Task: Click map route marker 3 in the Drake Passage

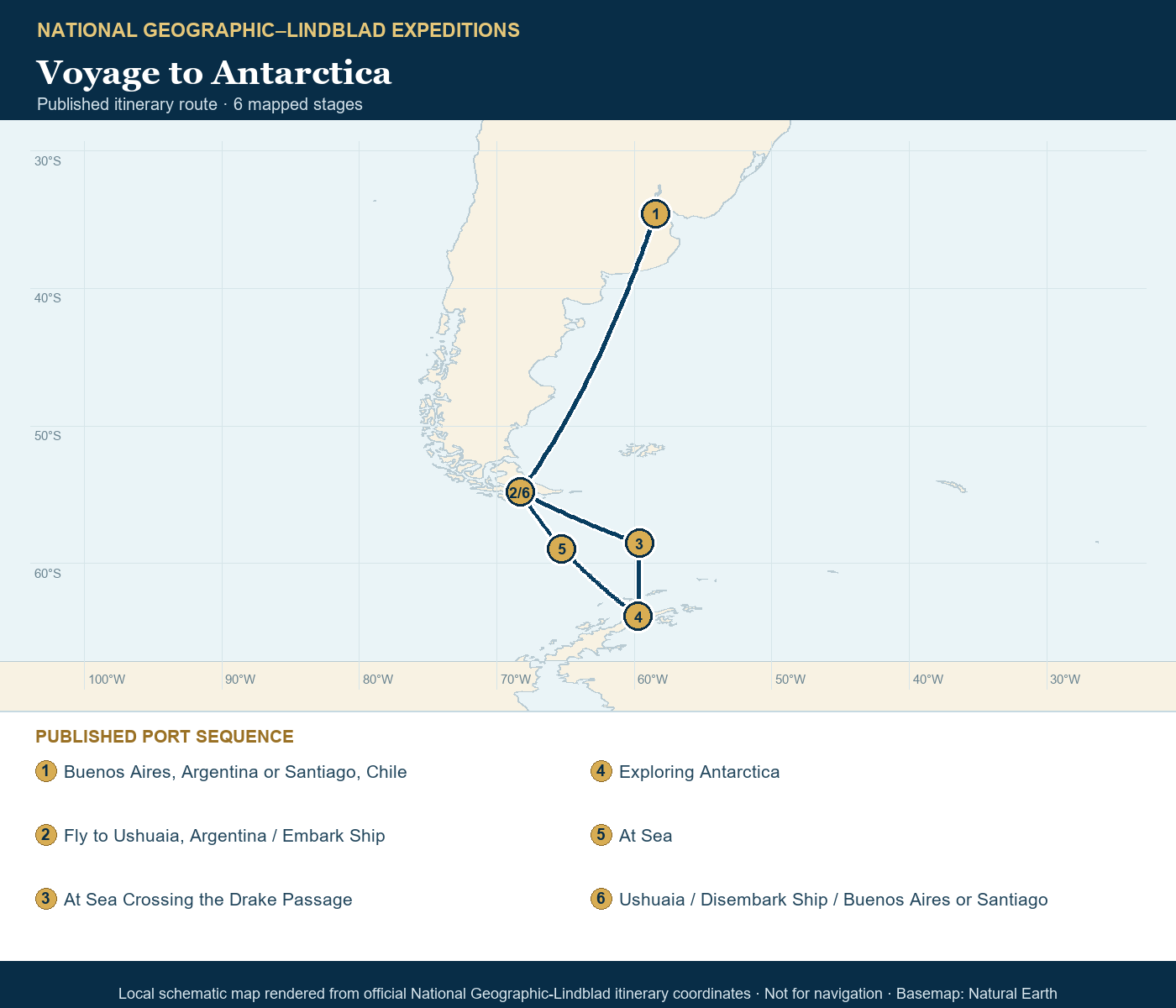Action: [x=639, y=543]
